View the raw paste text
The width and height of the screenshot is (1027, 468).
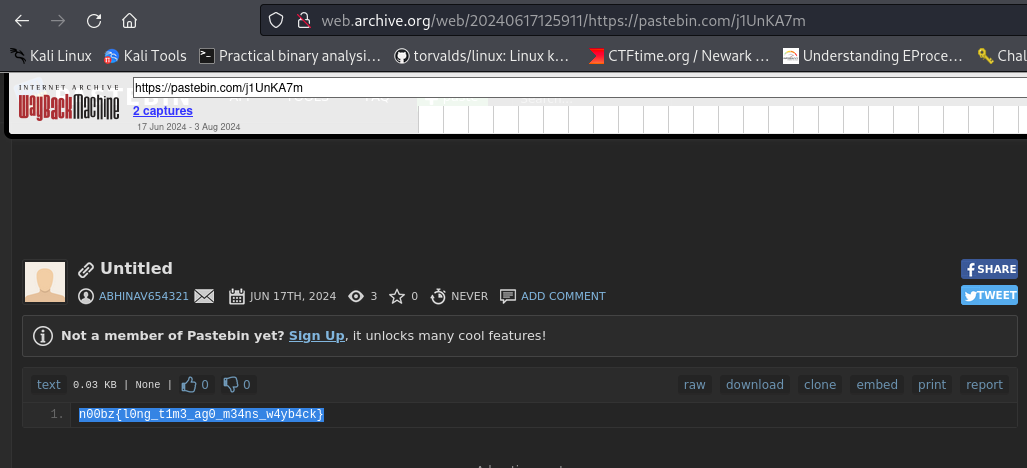pyautogui.click(x=694, y=385)
